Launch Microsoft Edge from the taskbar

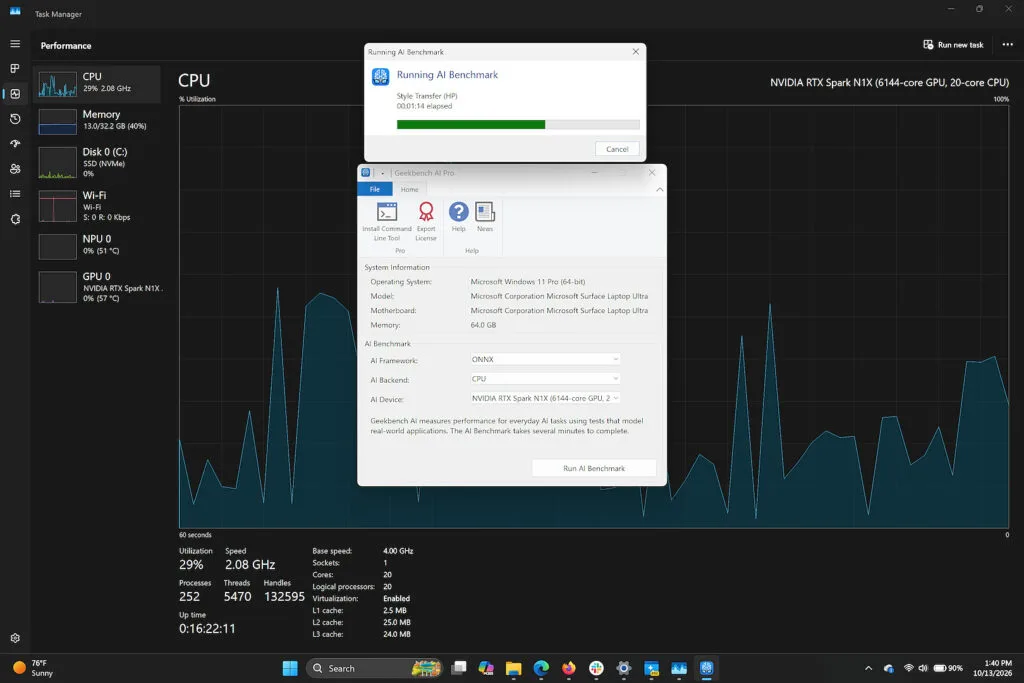(541, 668)
